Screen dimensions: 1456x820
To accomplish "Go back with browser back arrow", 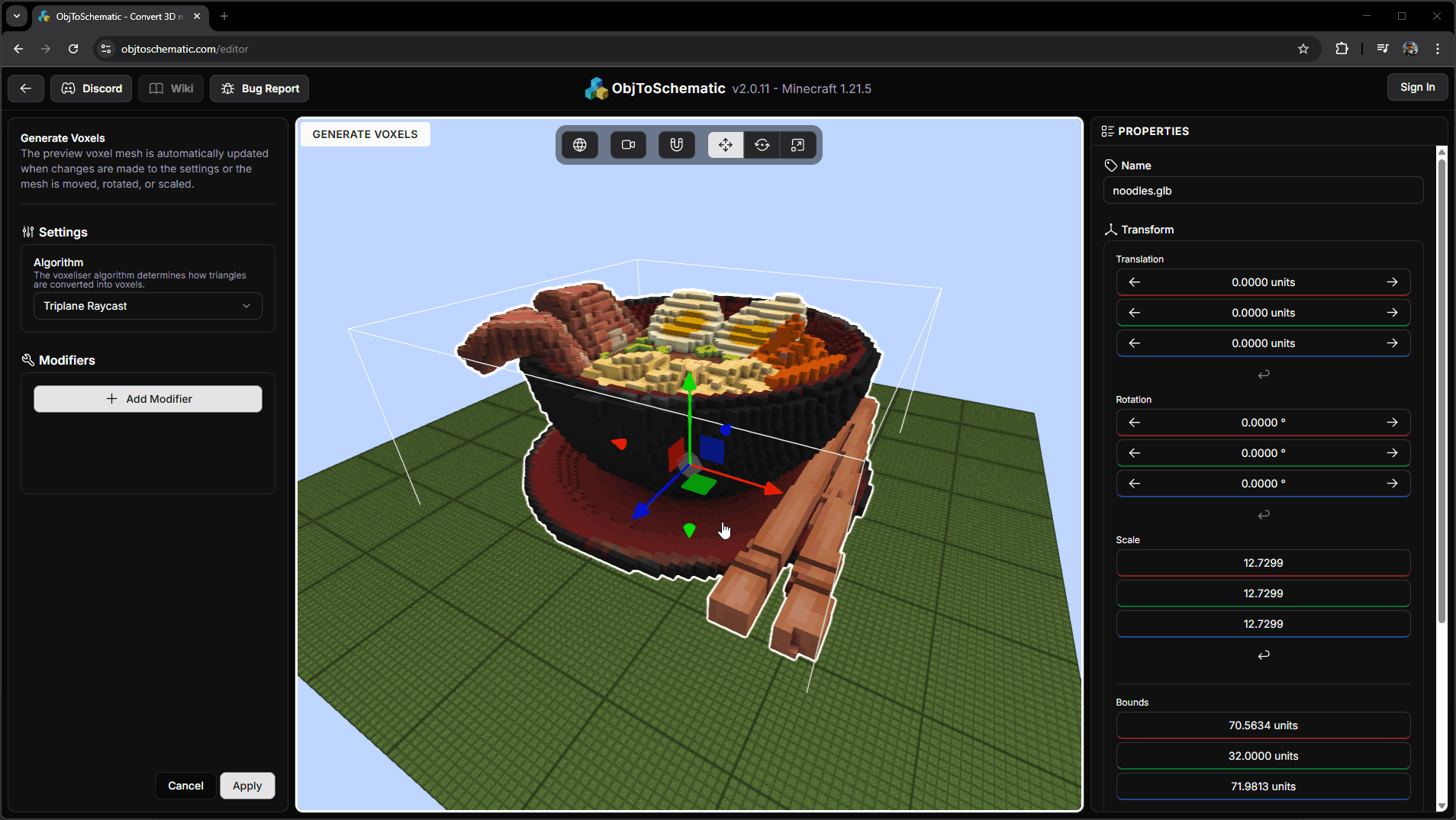I will (x=18, y=49).
